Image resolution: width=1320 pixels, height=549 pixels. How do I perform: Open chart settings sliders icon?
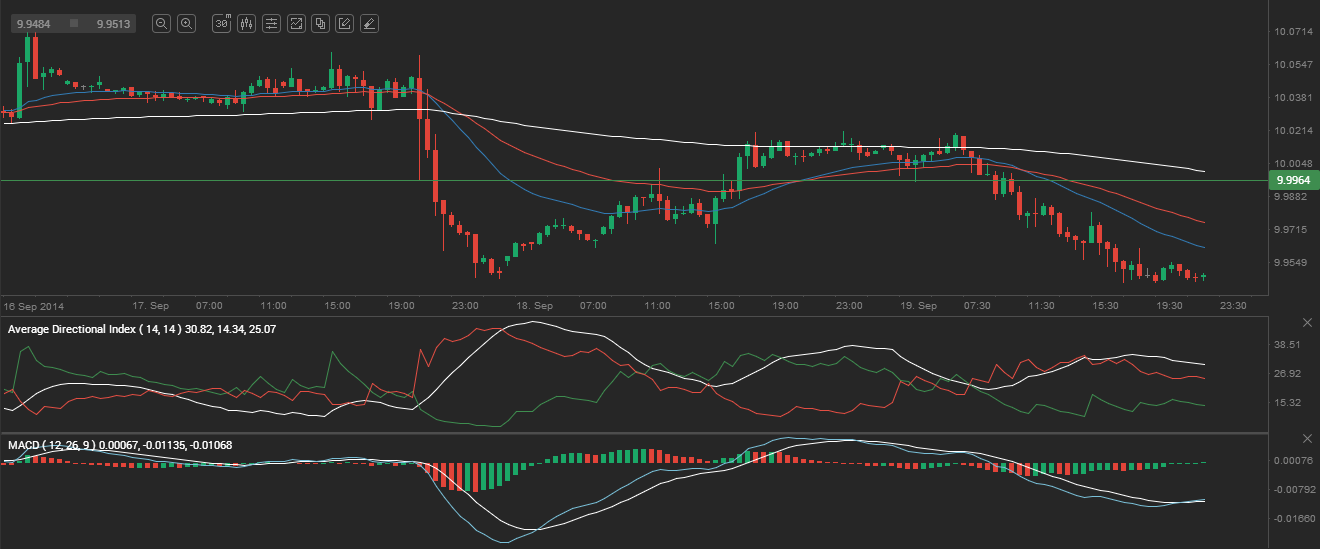tap(271, 23)
